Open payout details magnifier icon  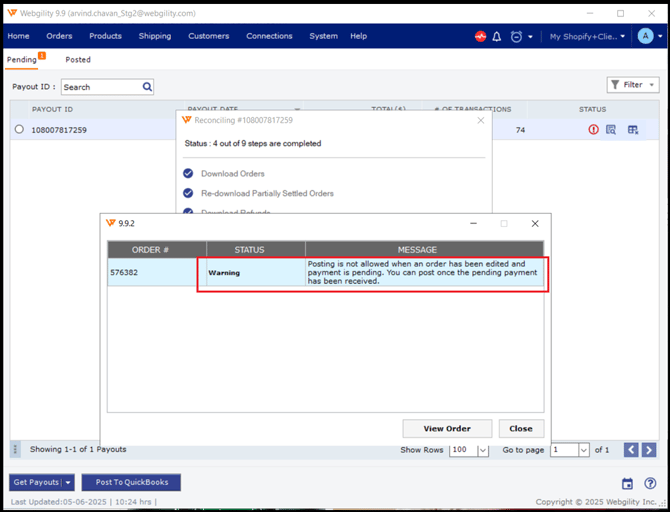[x=611, y=130]
